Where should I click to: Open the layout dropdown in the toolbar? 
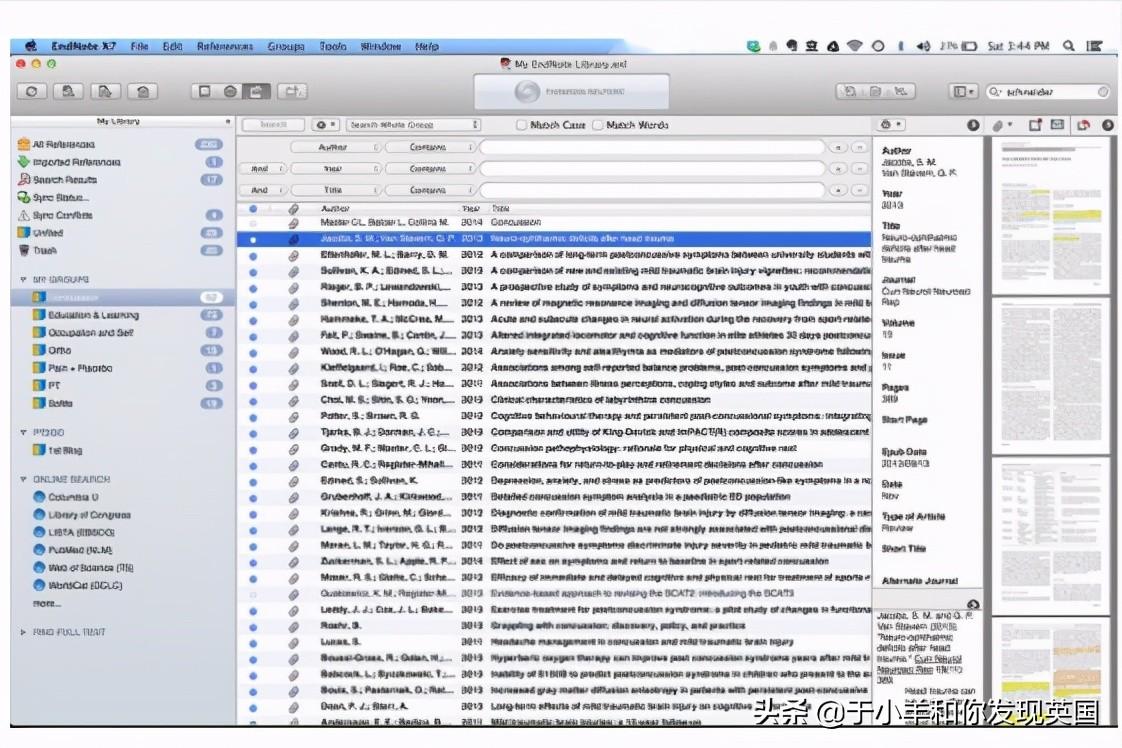pos(962,92)
